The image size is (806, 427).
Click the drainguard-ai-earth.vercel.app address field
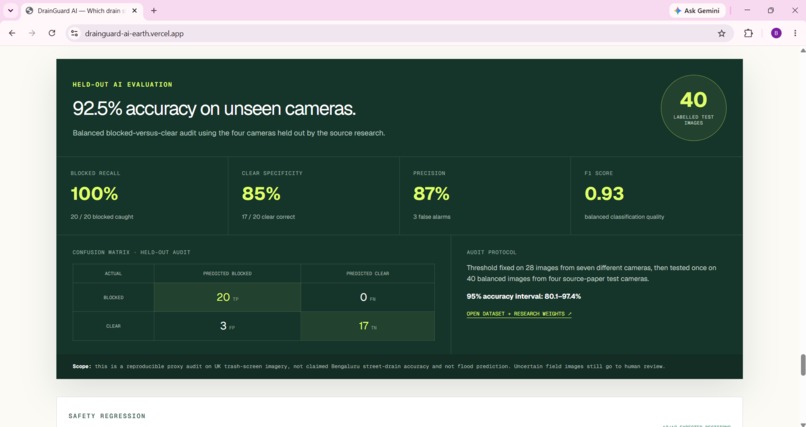point(391,33)
